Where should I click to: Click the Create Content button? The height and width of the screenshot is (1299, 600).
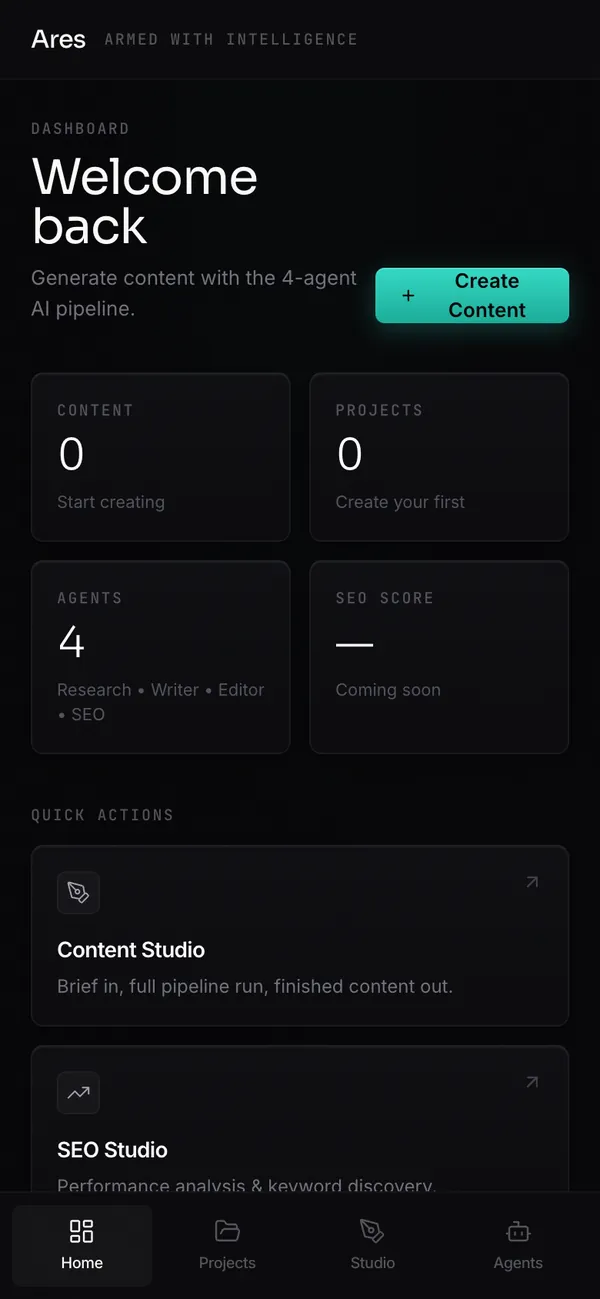tap(472, 296)
